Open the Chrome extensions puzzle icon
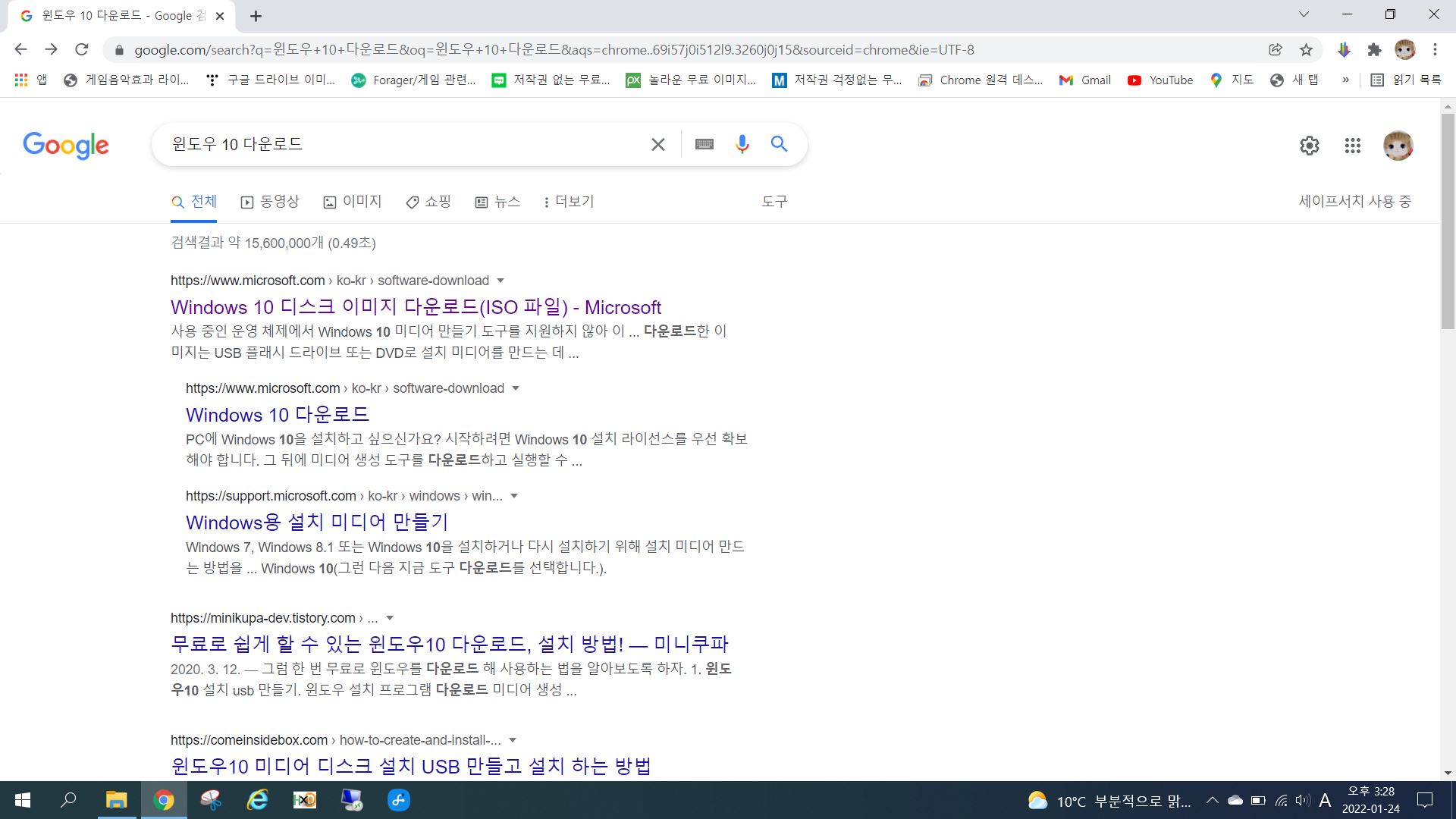Viewport: 1456px width, 819px height. coord(1374,49)
